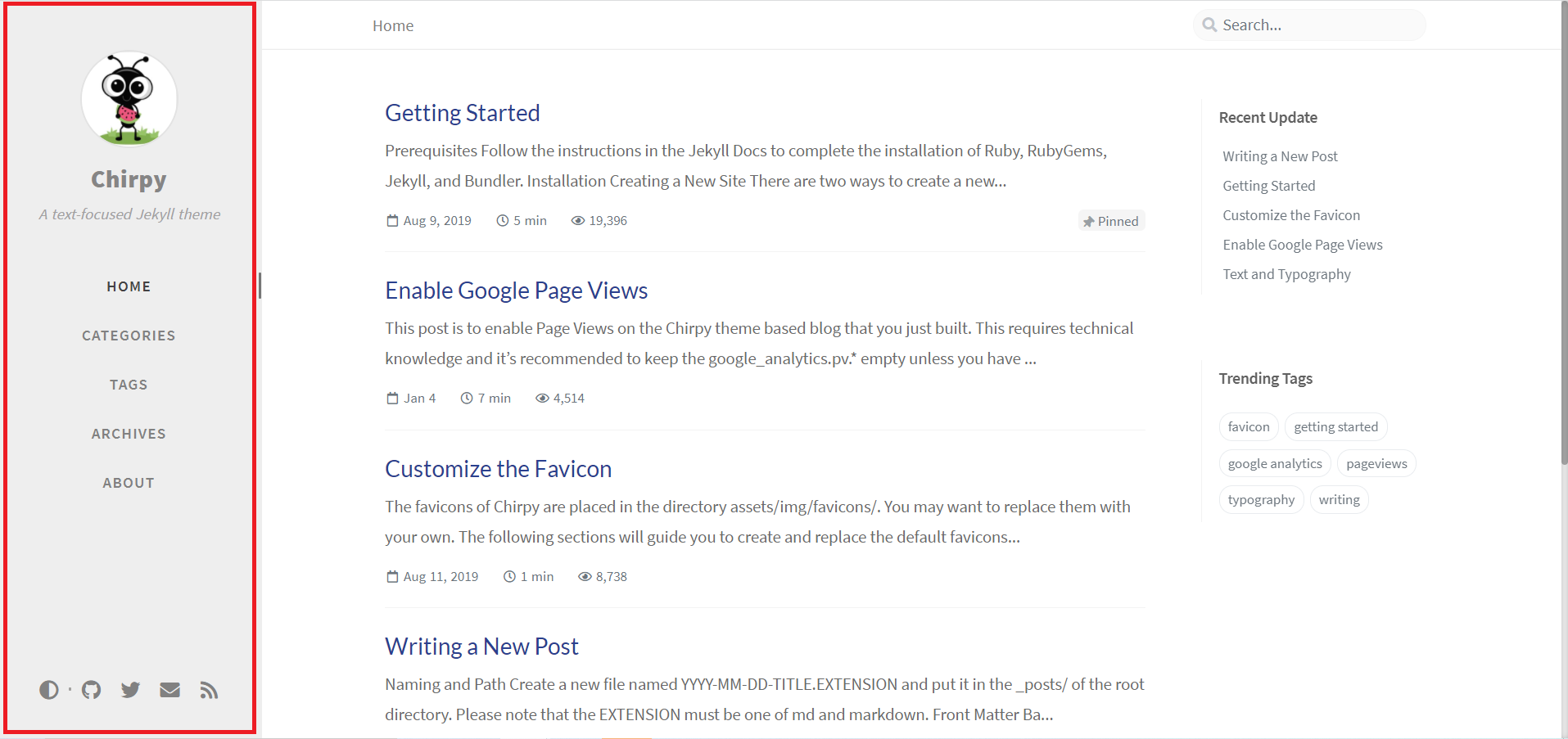Open the RSS feed icon
Viewport: 1568px width, 739px height.
pyautogui.click(x=209, y=690)
